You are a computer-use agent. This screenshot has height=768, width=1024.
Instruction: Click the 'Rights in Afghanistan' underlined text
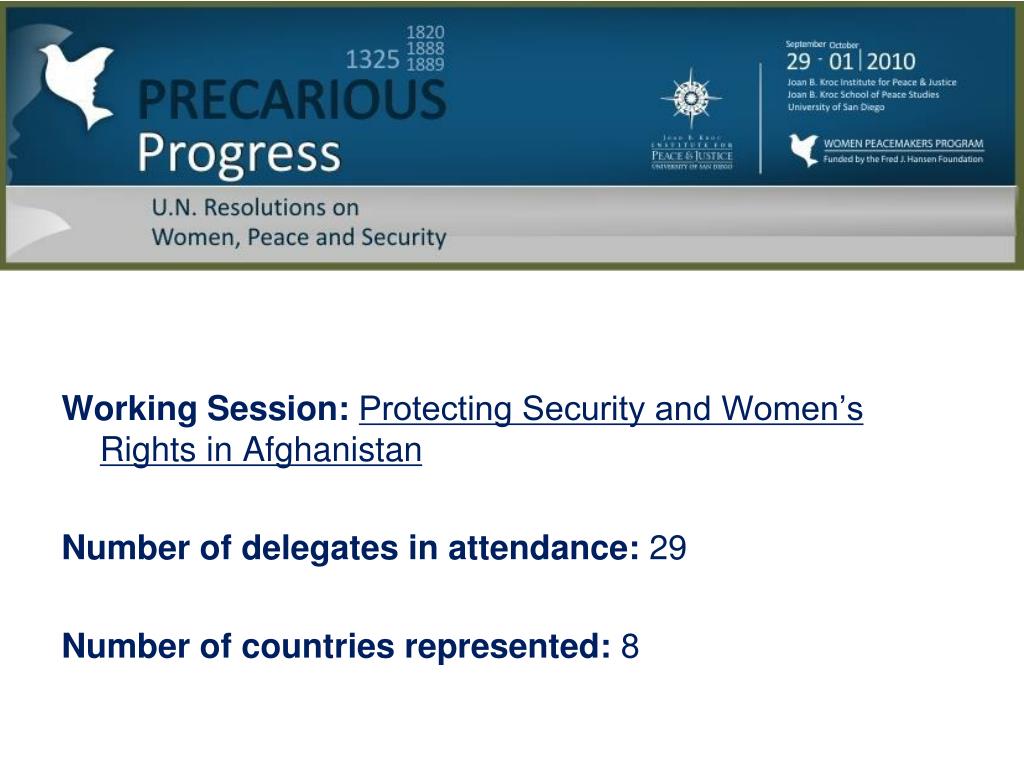261,450
